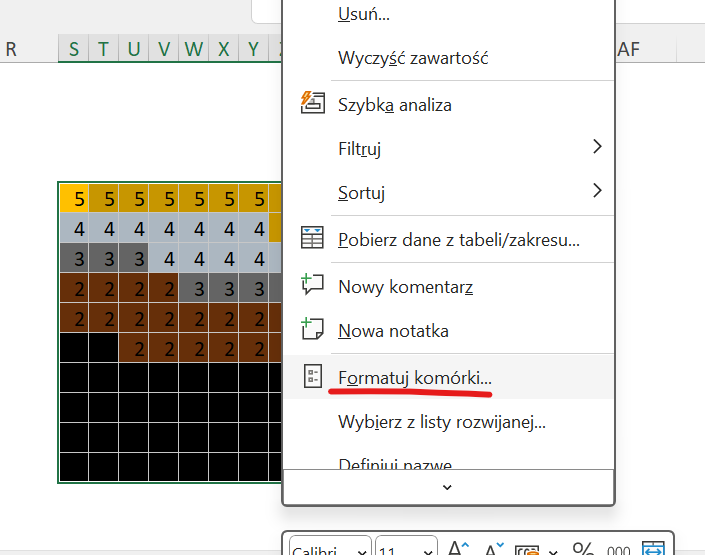Image resolution: width=705 pixels, height=555 pixels.
Task: Expand the Filtruj submenu arrow
Action: (597, 147)
